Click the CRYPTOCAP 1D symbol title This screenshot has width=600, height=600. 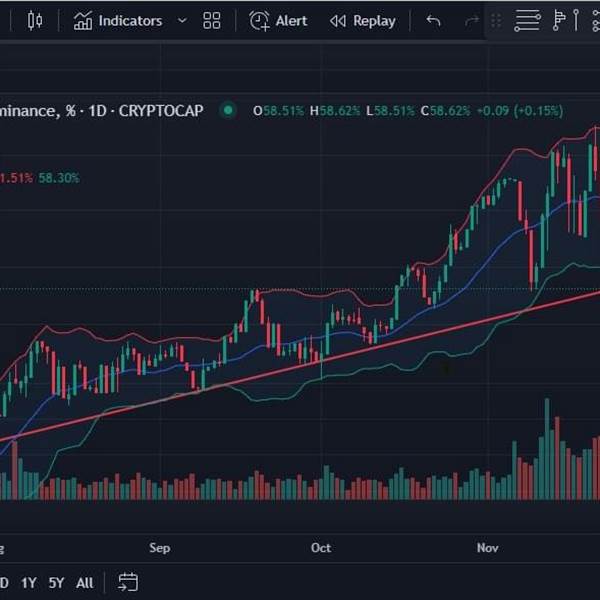101,111
